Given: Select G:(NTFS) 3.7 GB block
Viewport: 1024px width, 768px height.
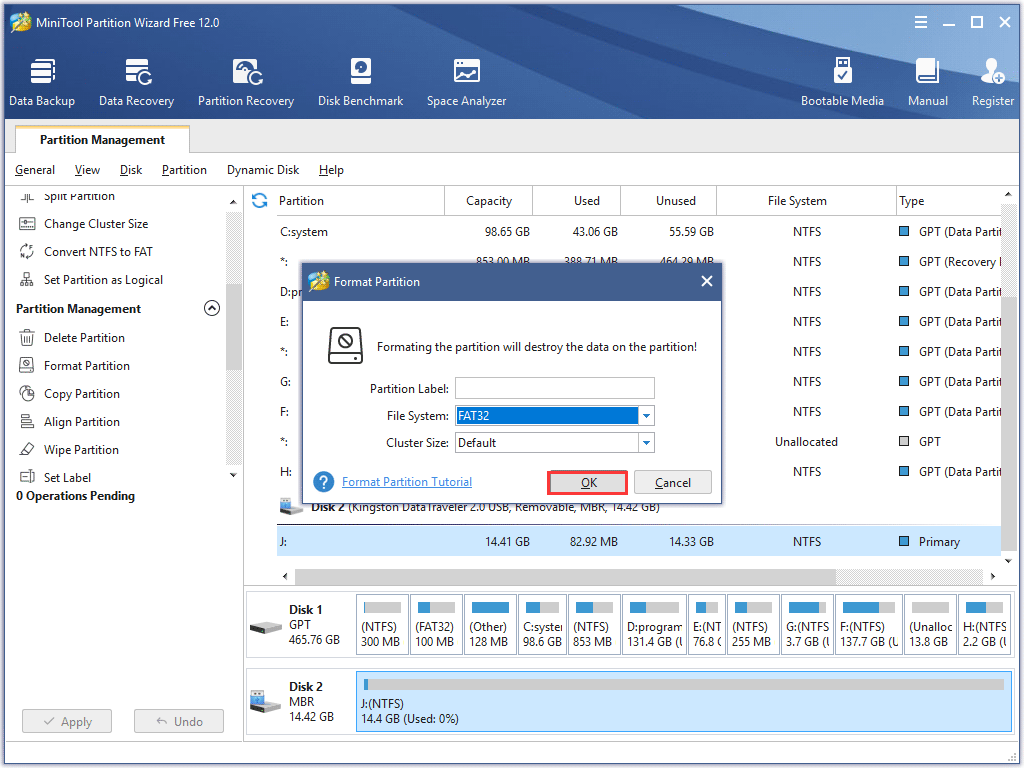Looking at the screenshot, I should 807,626.
